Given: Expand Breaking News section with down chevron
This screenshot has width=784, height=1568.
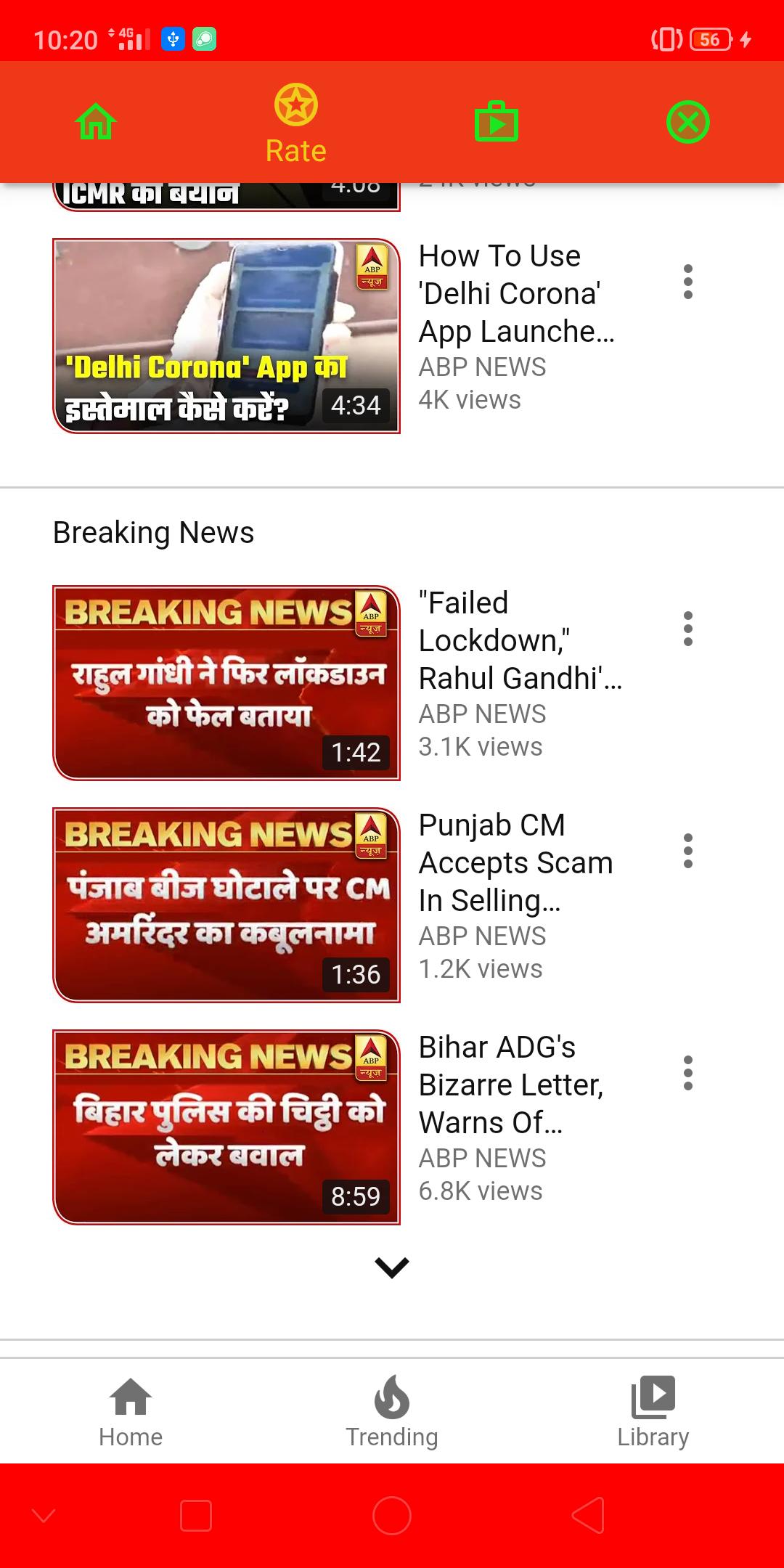Looking at the screenshot, I should pos(392,1267).
